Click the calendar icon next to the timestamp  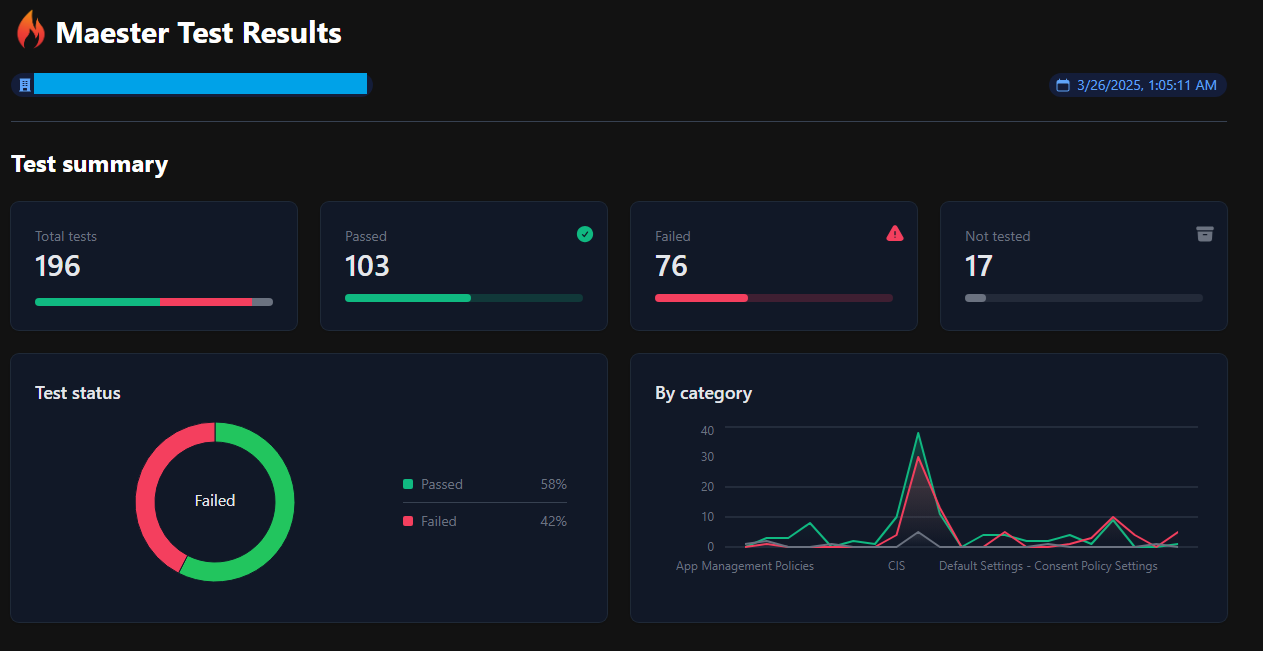tap(1061, 85)
